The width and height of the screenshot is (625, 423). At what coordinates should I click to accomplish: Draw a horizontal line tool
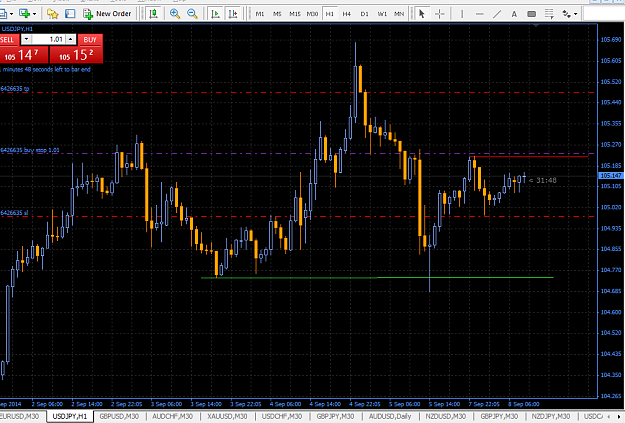click(x=480, y=14)
